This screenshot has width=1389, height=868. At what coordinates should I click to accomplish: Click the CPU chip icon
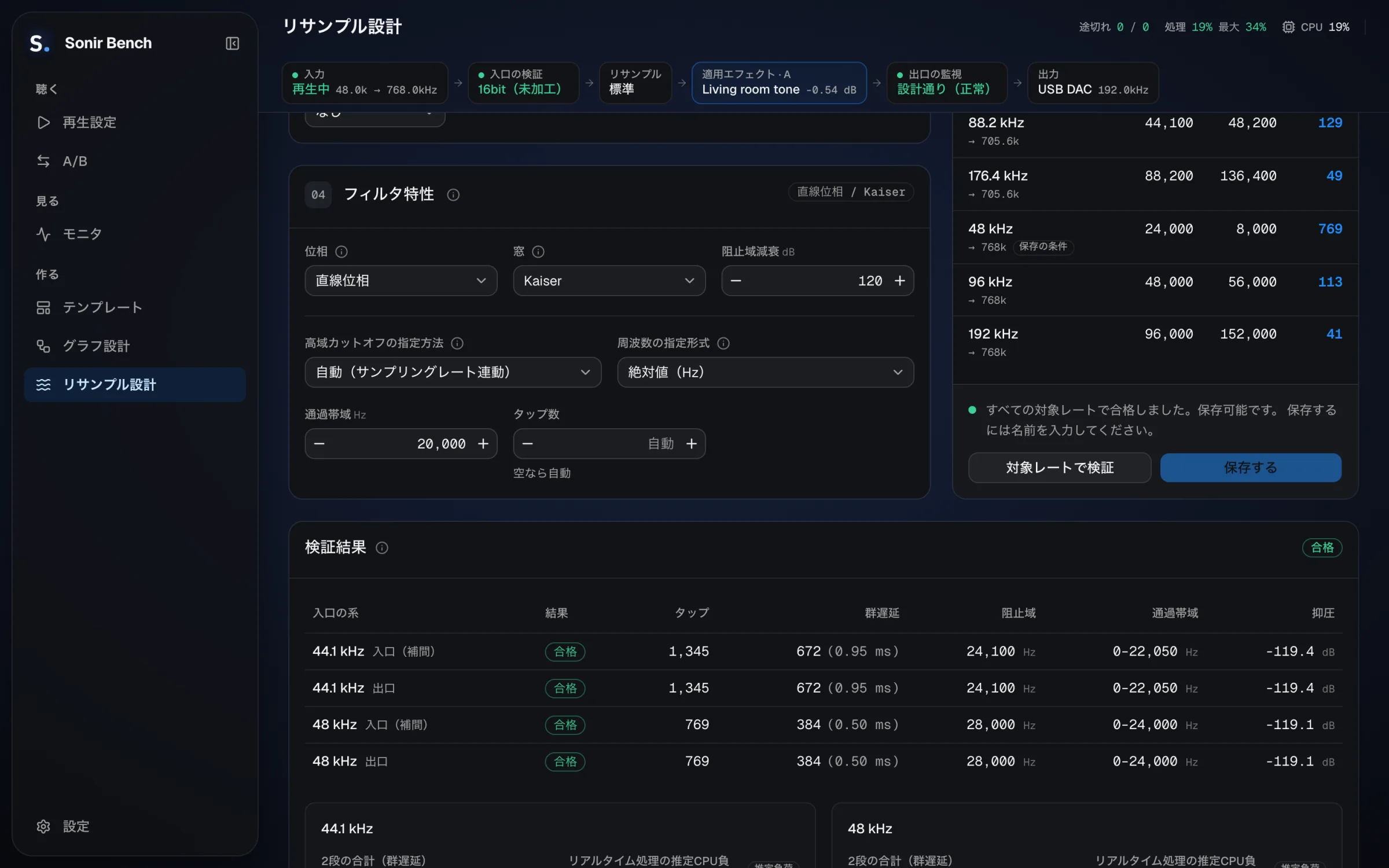pos(1288,27)
